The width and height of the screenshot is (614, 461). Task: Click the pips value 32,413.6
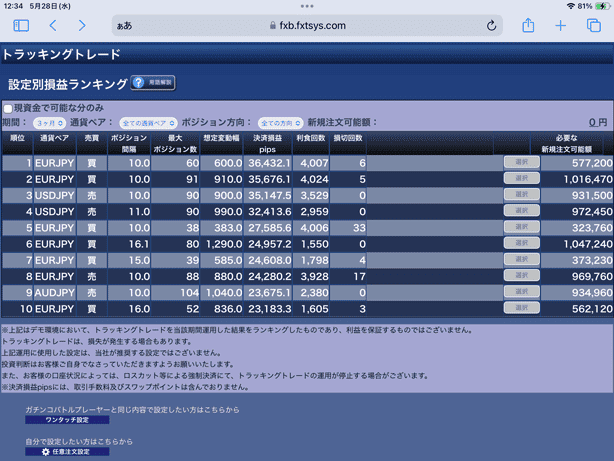click(x=269, y=212)
